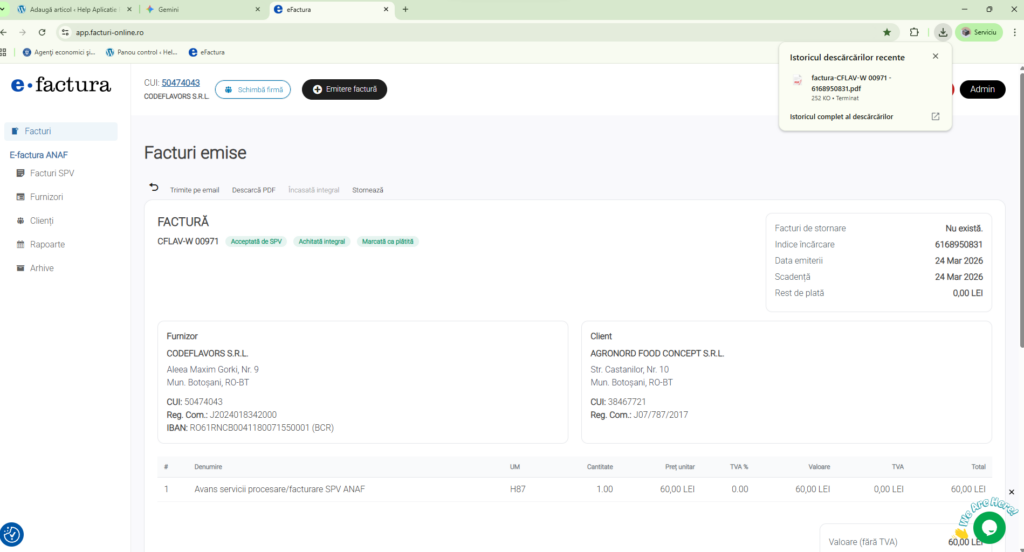
Task: Click the Emitere factură button
Action: click(x=344, y=89)
